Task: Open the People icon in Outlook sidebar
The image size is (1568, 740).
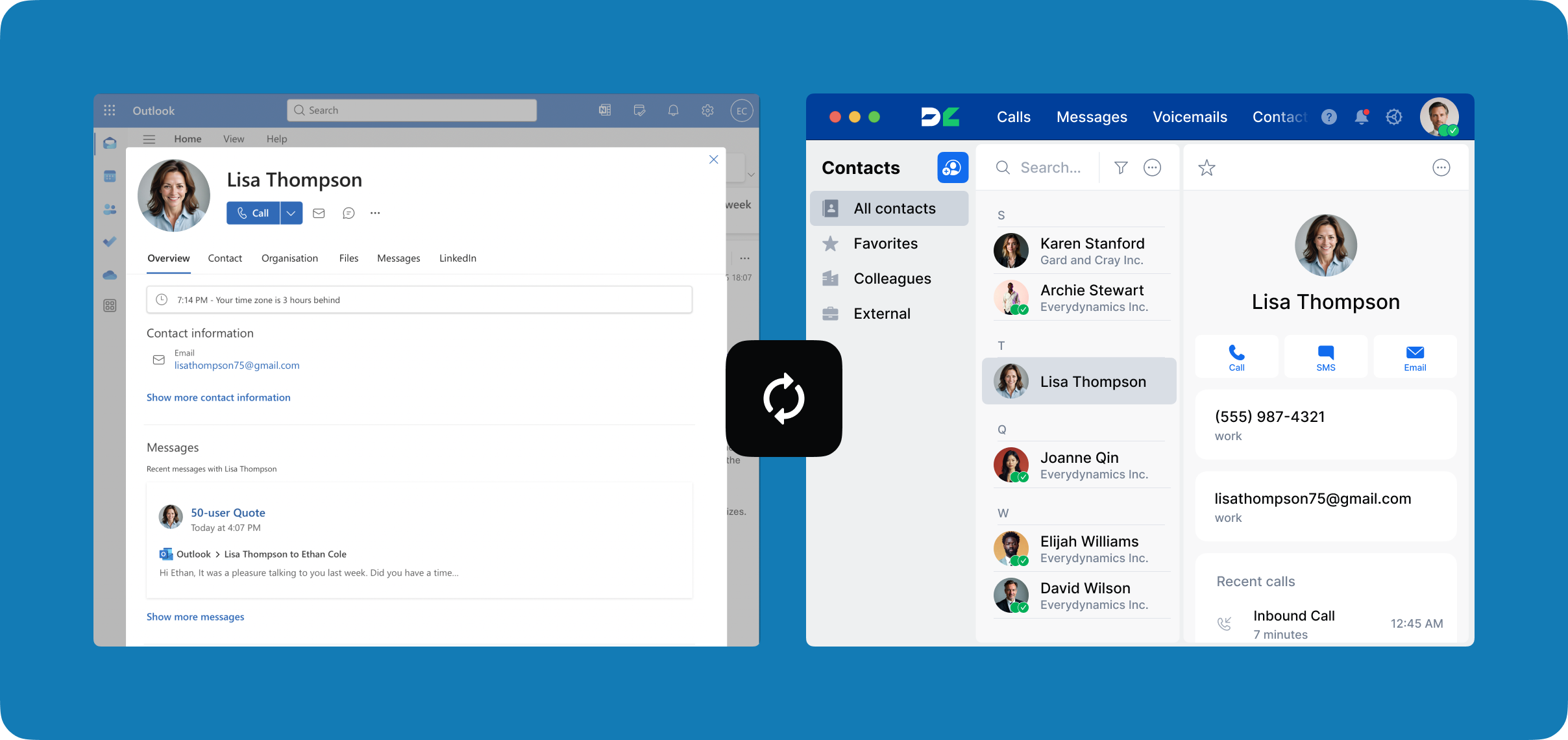Action: [x=110, y=208]
